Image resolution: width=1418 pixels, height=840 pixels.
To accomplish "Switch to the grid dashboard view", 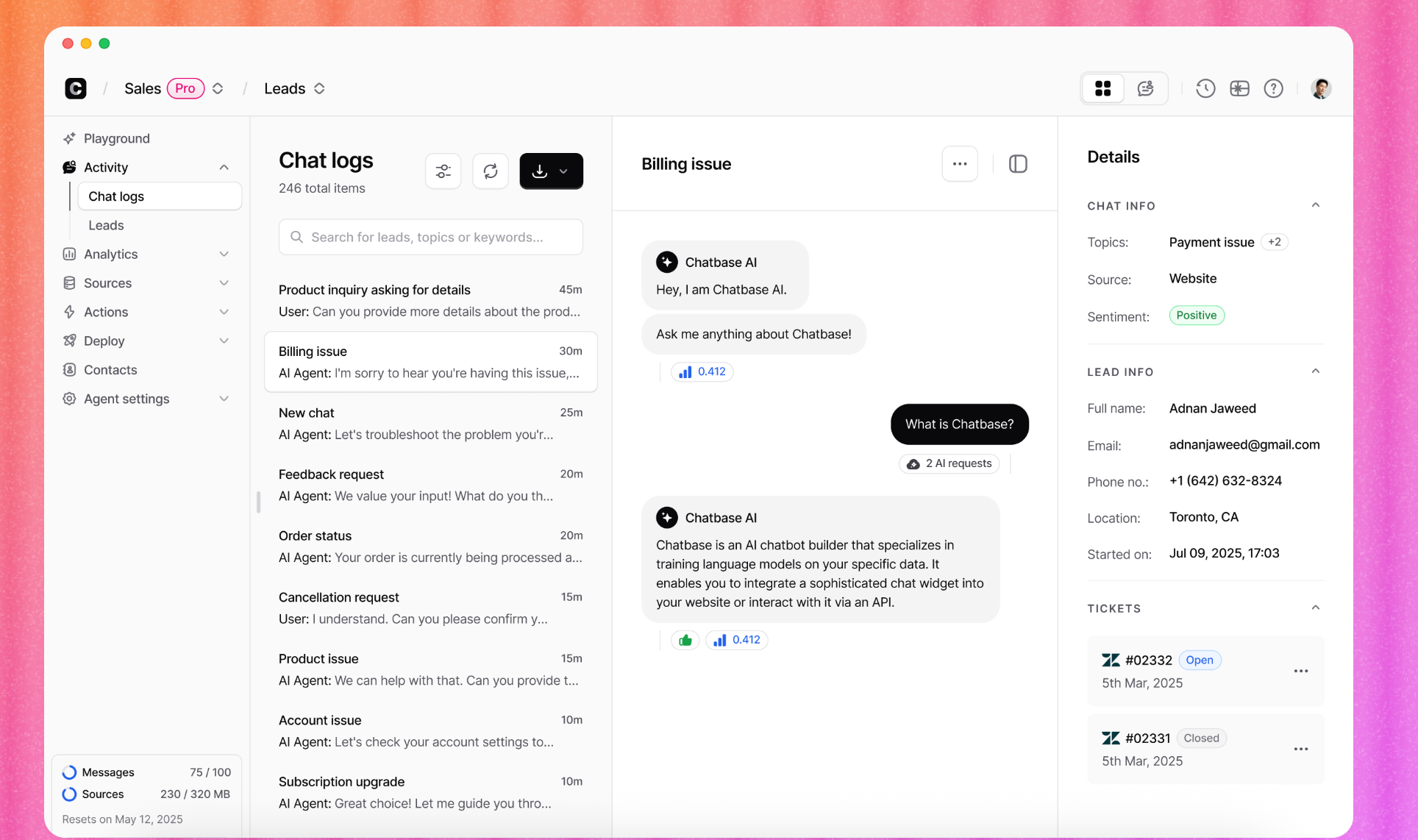I will (x=1102, y=89).
